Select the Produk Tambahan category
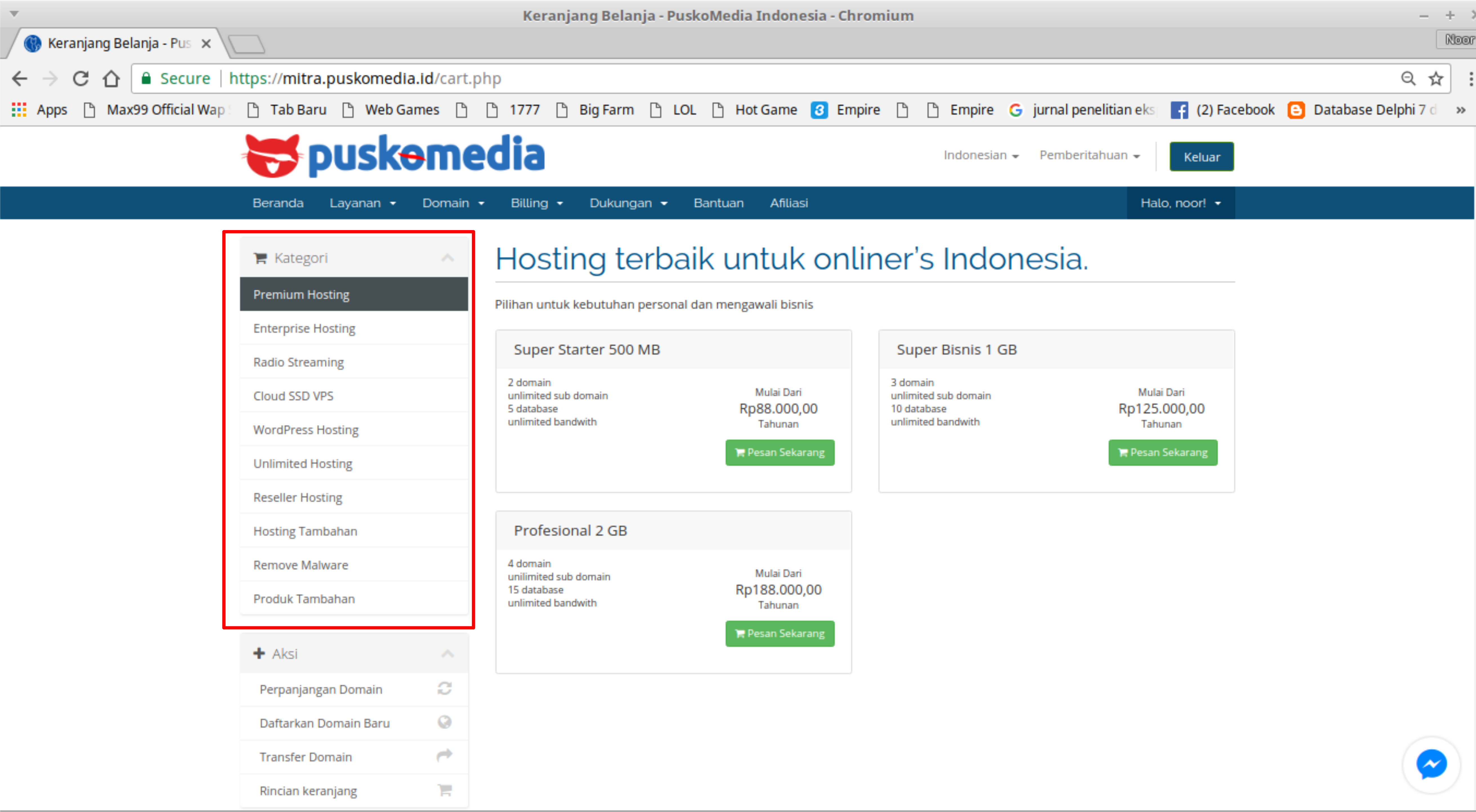 [x=353, y=599]
